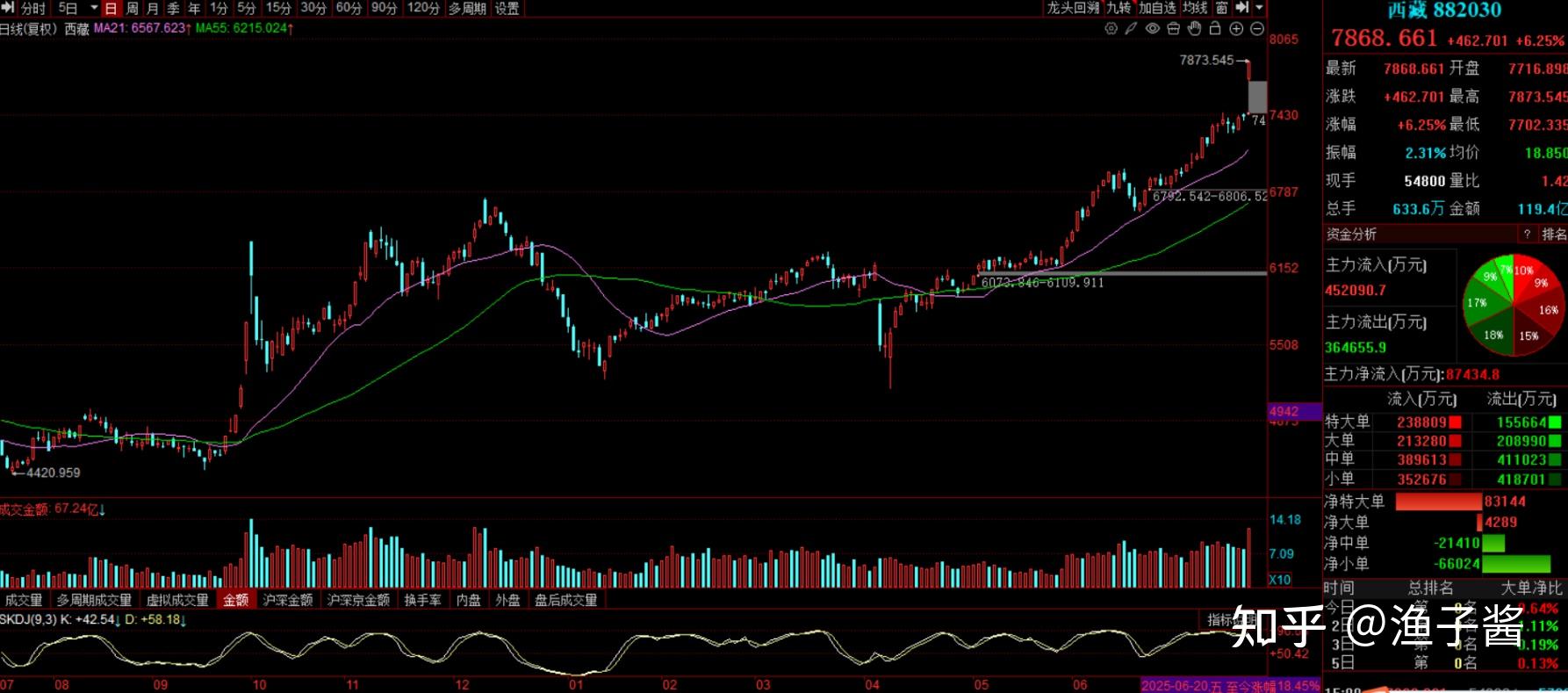Select the drawing pen tool
Image resolution: width=1568 pixels, height=693 pixels.
[x=1132, y=29]
